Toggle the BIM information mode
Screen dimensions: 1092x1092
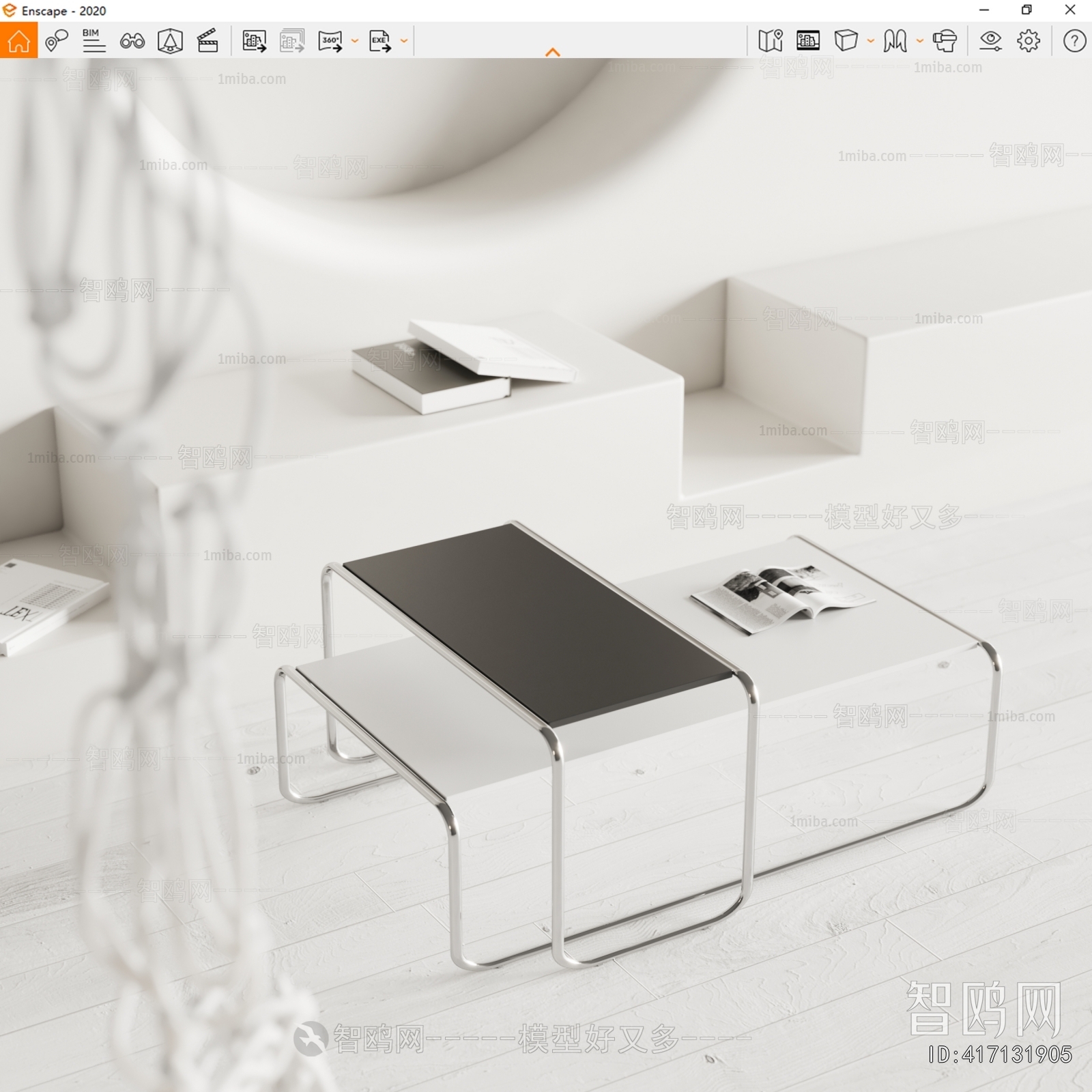pos(94,41)
